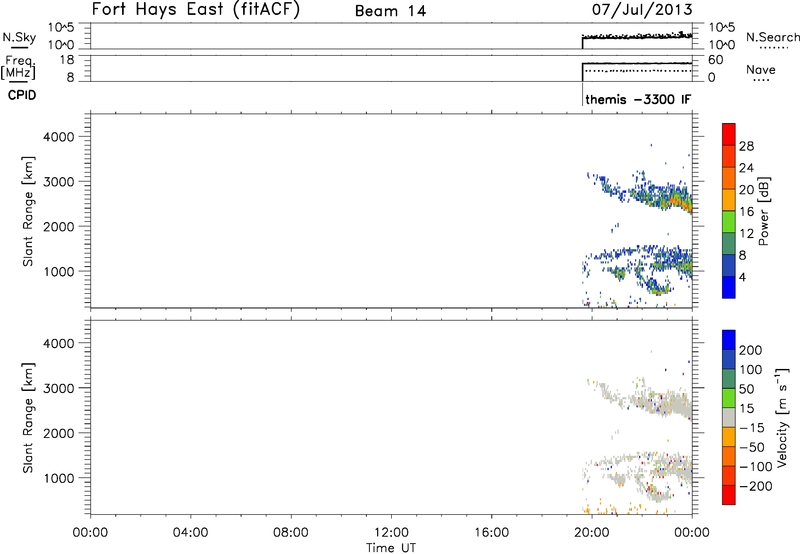Click the 'Power [dB]' colorbar label

tap(763, 211)
